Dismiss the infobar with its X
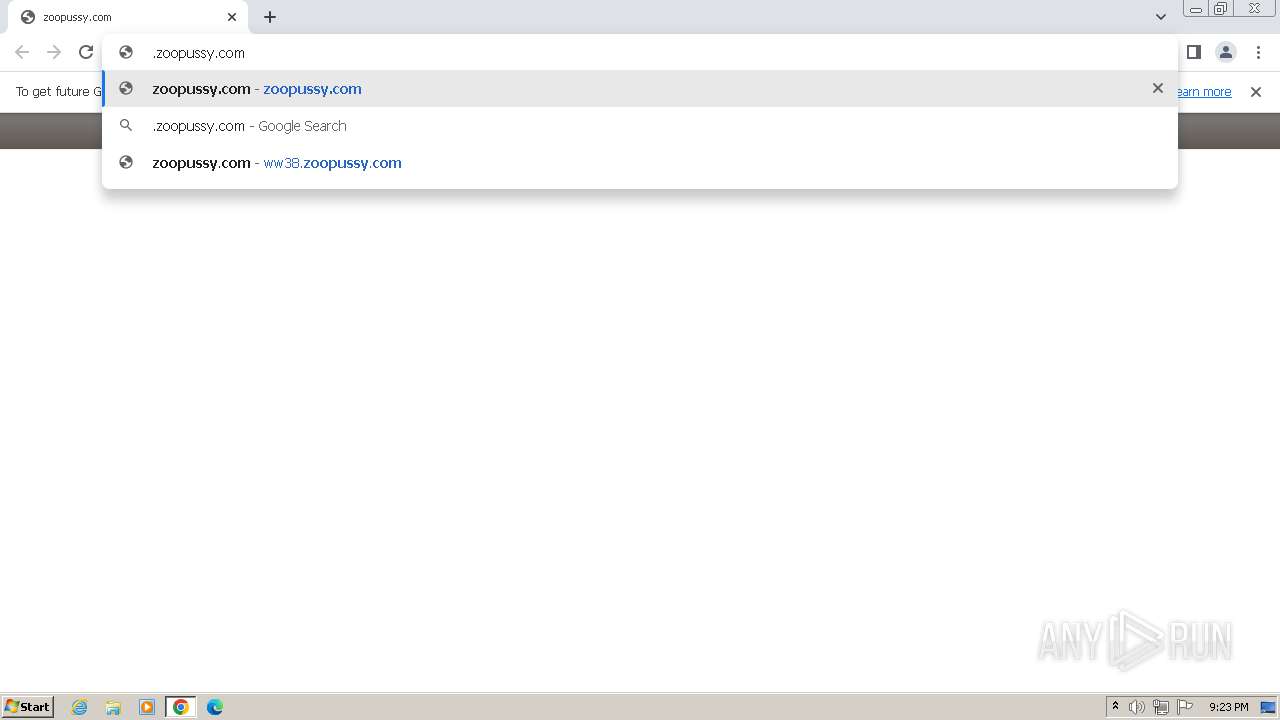 pos(1256,92)
